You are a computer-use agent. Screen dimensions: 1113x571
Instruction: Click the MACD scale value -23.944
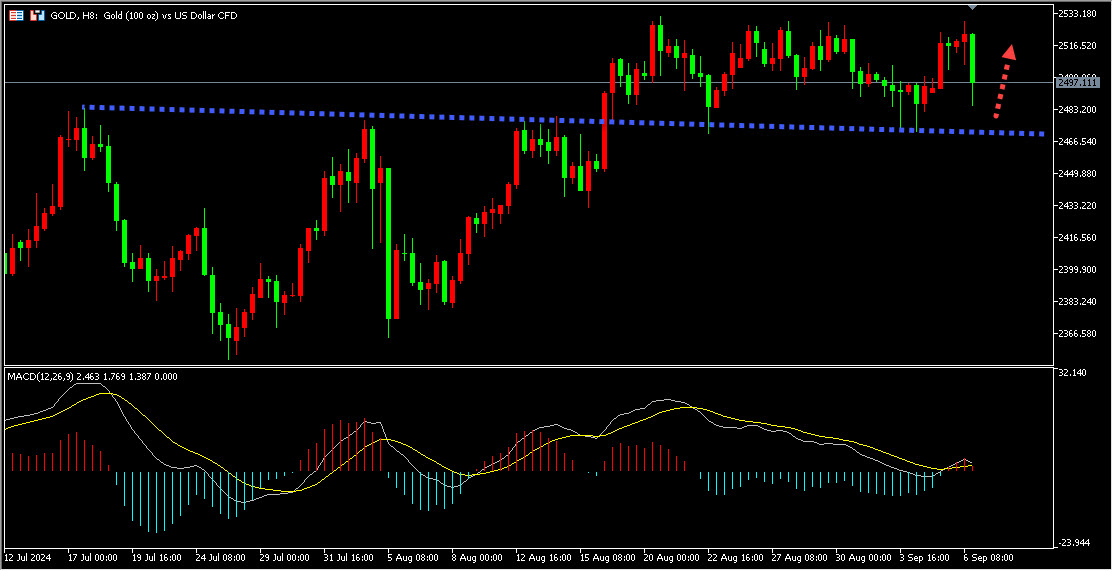point(1073,543)
